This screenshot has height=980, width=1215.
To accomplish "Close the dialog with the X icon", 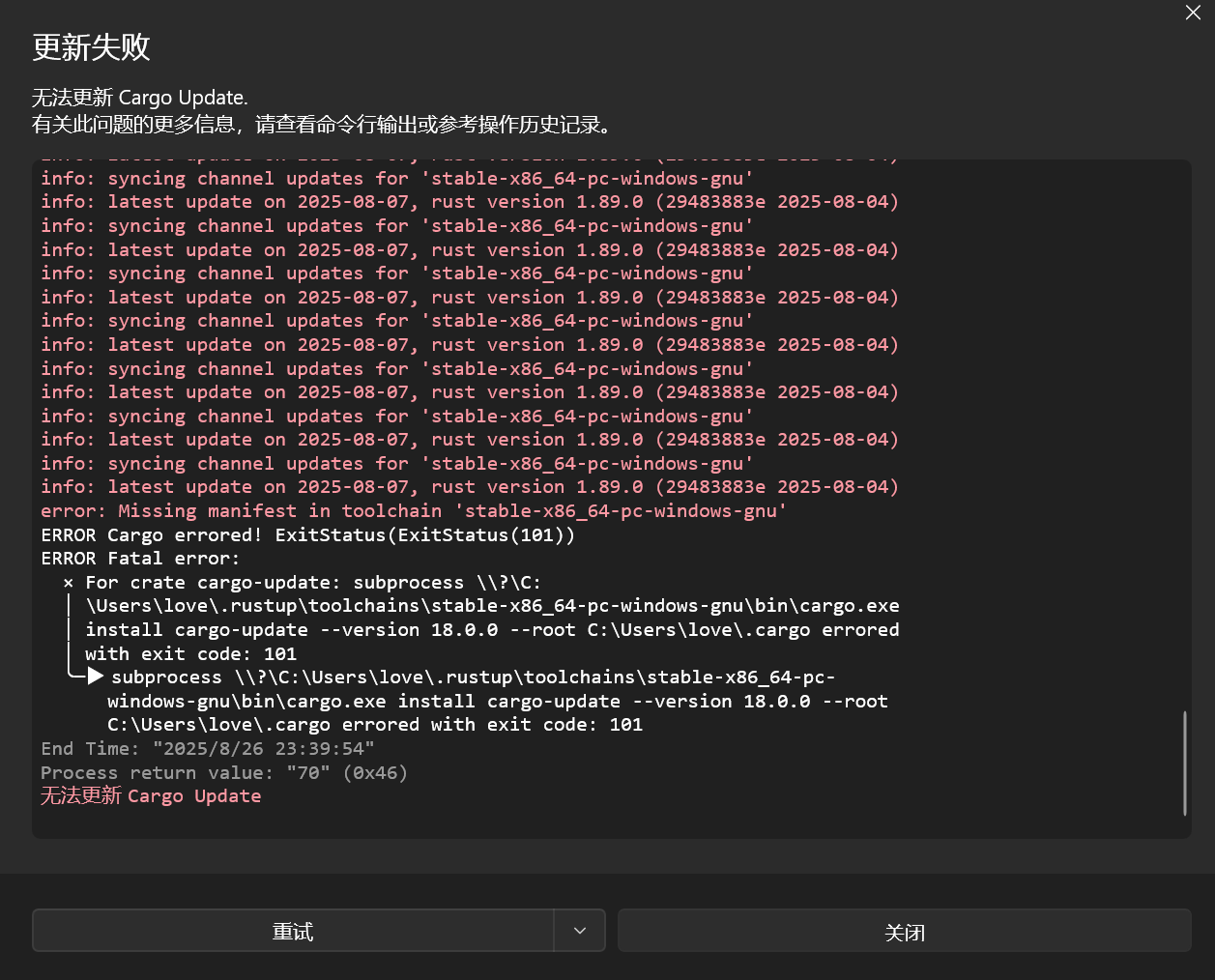I will (1193, 13).
